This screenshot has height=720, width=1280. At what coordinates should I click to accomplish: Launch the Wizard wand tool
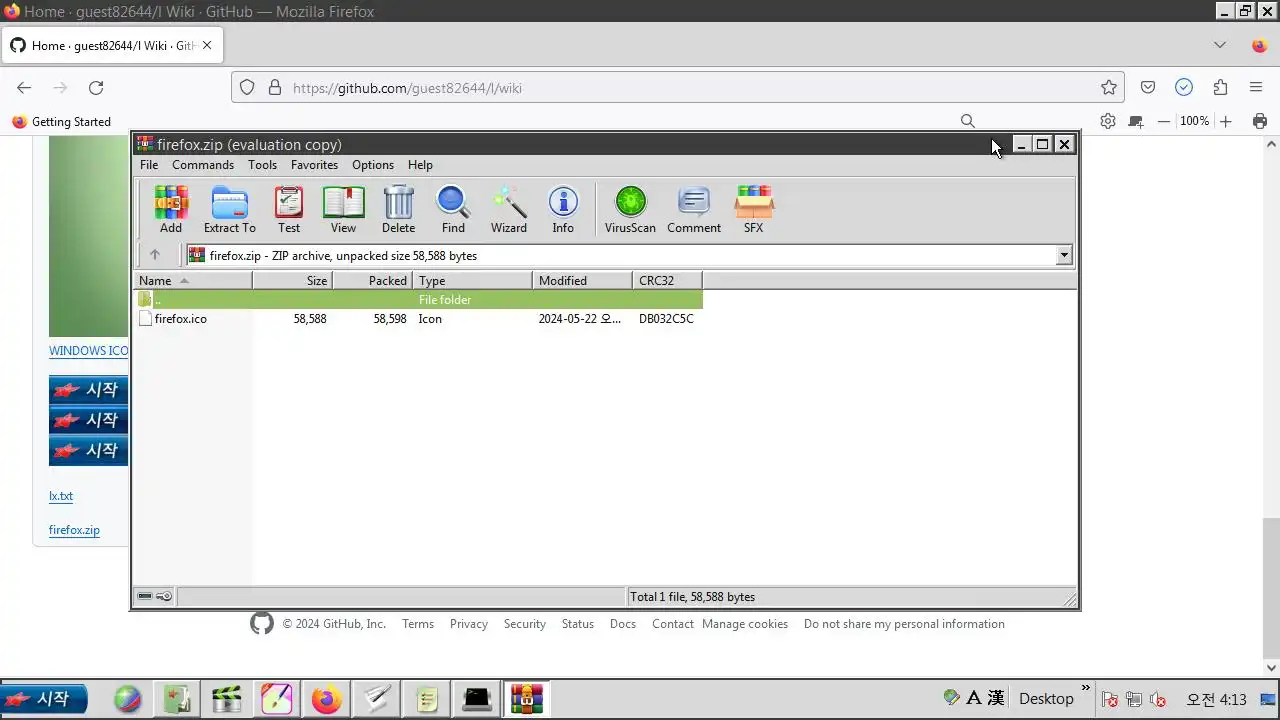[508, 210]
